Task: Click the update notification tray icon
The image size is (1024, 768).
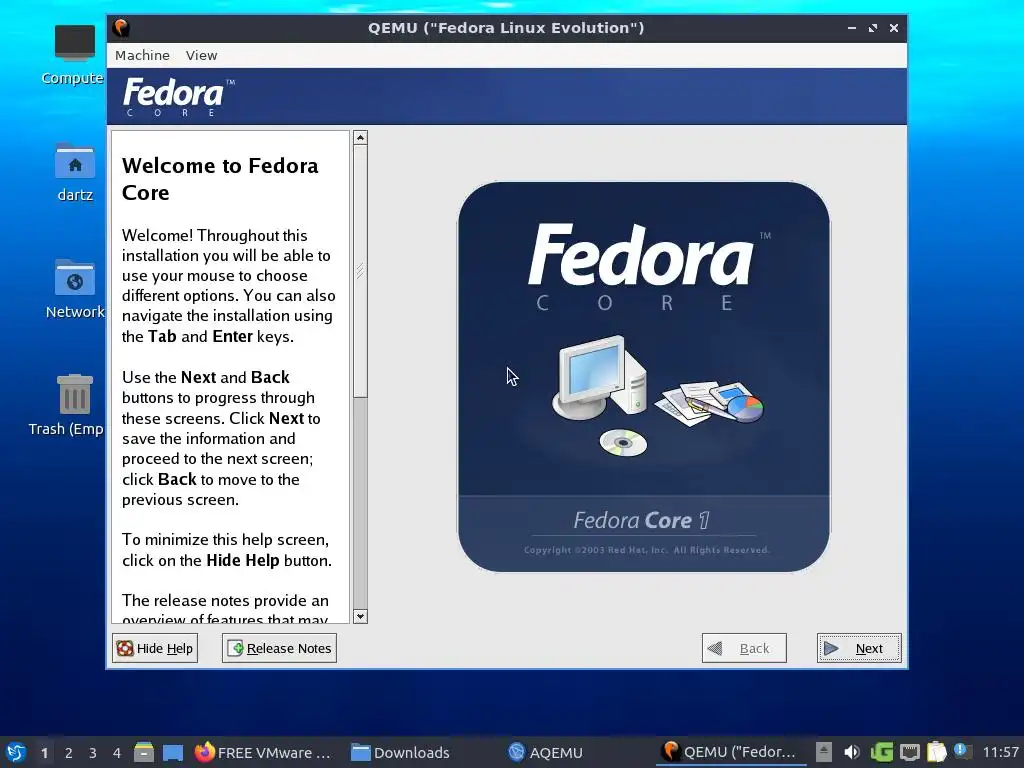Action: pyautogui.click(x=962, y=751)
